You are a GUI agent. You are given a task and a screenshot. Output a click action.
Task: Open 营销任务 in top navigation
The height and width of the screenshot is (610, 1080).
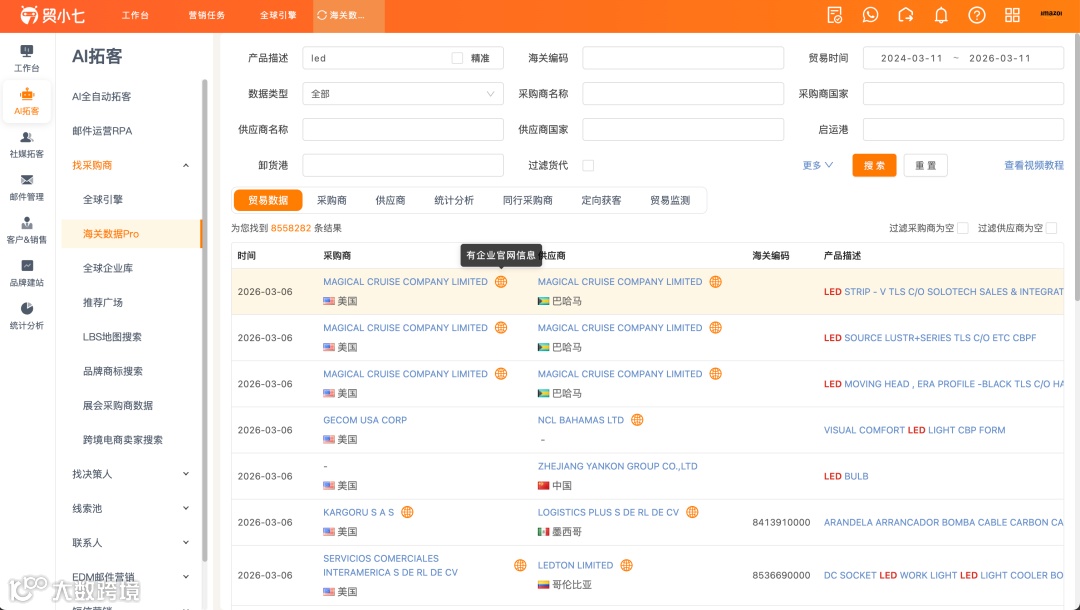tap(207, 15)
